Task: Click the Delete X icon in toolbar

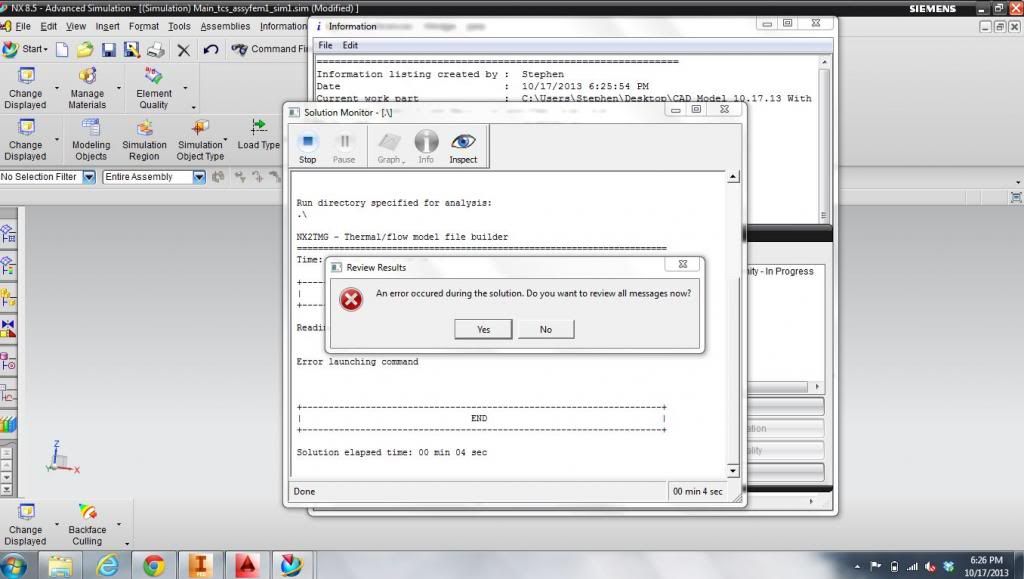Action: tap(184, 50)
